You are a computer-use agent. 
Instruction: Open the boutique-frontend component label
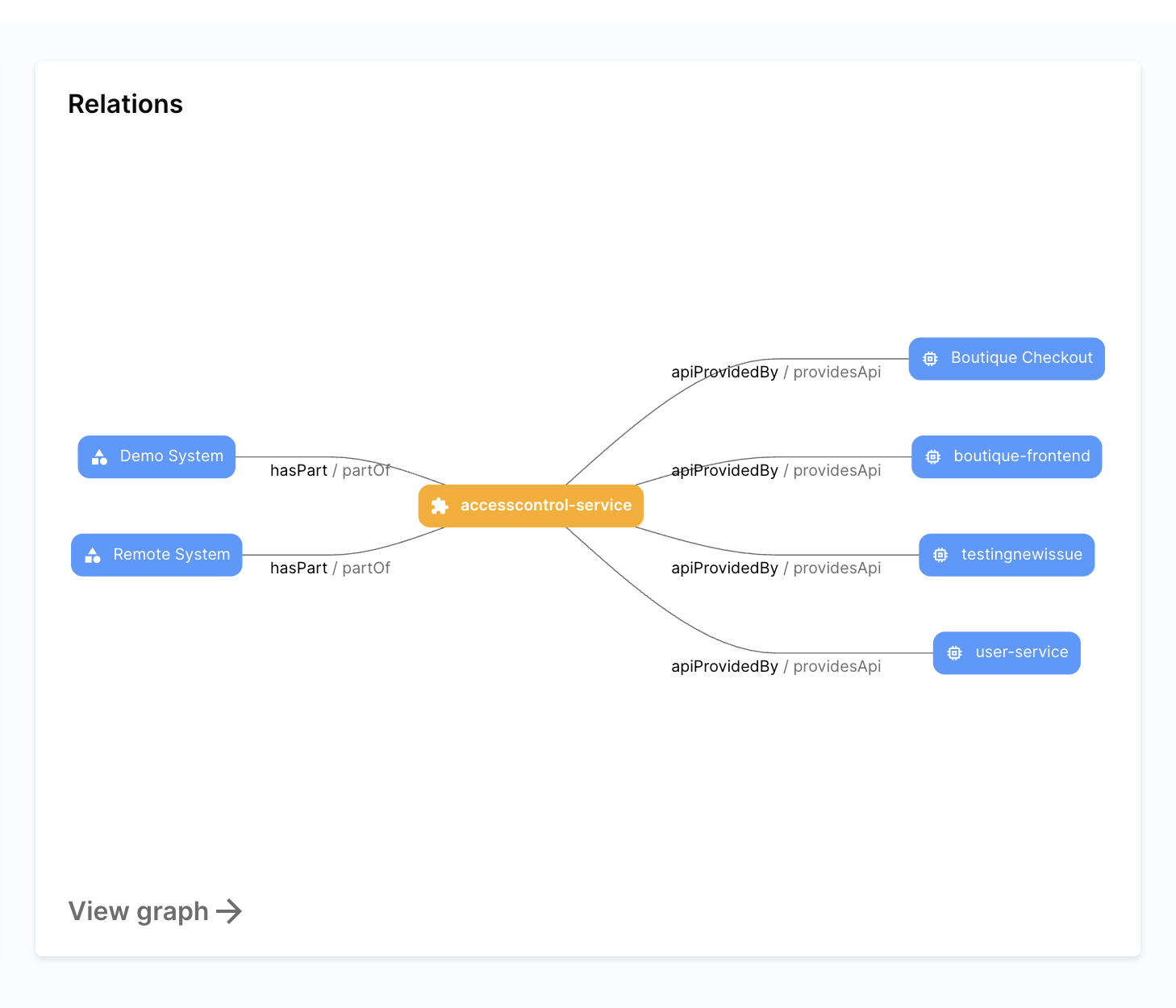pyautogui.click(x=1021, y=456)
